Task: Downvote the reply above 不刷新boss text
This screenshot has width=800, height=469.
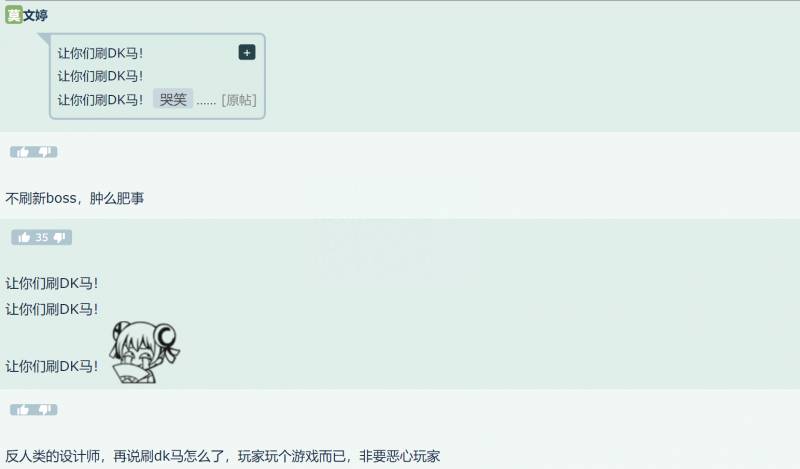Action: click(x=45, y=152)
